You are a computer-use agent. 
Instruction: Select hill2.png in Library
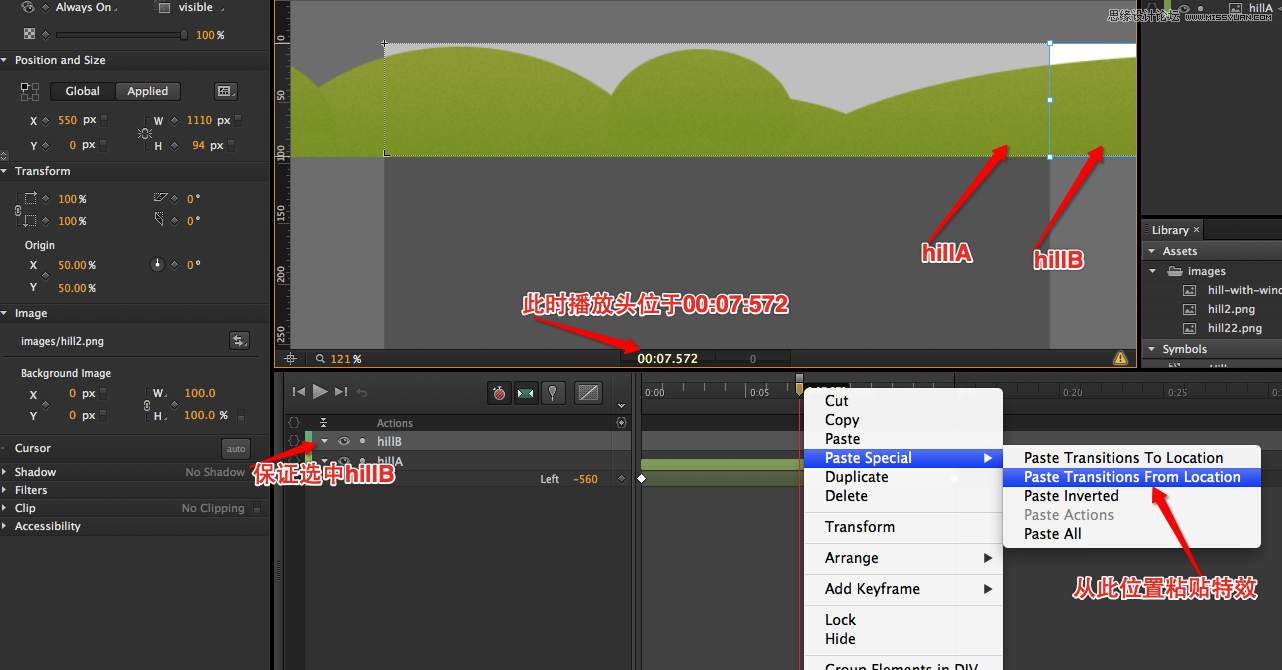(x=1231, y=309)
